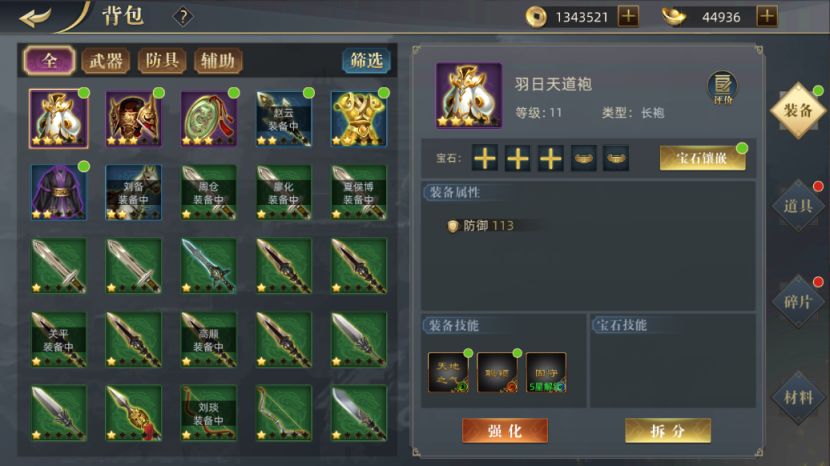The width and height of the screenshot is (830, 466).
Task: Open the 评价 review icon
Action: point(723,87)
